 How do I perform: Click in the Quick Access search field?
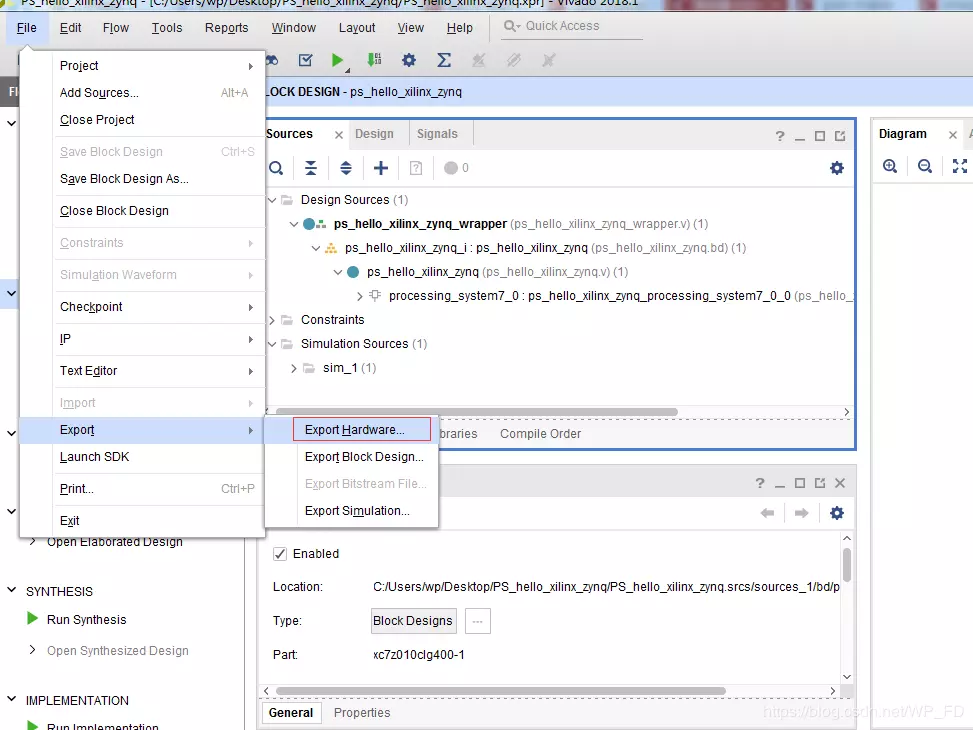click(571, 26)
